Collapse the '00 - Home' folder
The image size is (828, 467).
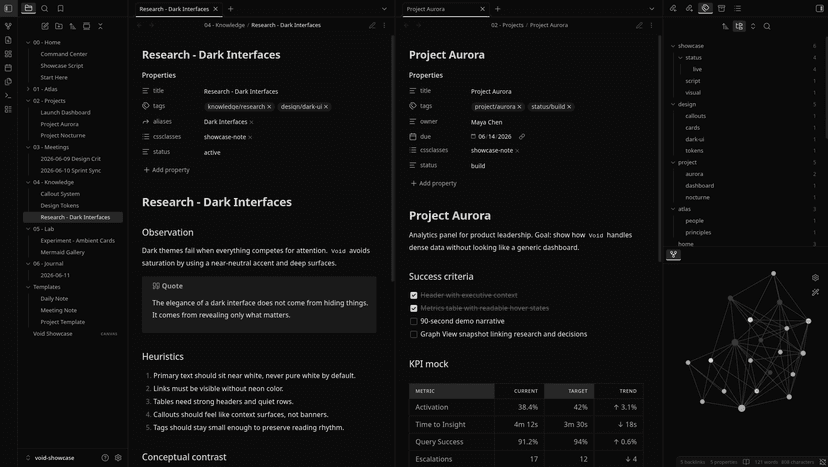[x=28, y=42]
